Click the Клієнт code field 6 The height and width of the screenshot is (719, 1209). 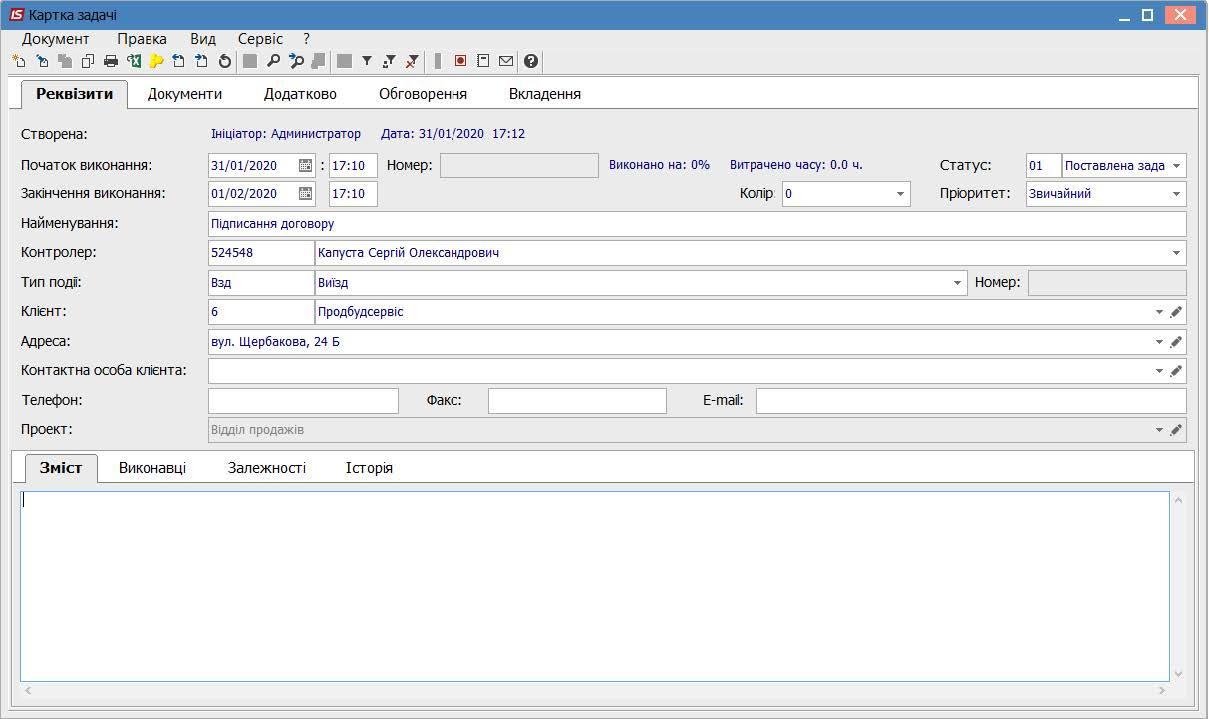point(261,312)
